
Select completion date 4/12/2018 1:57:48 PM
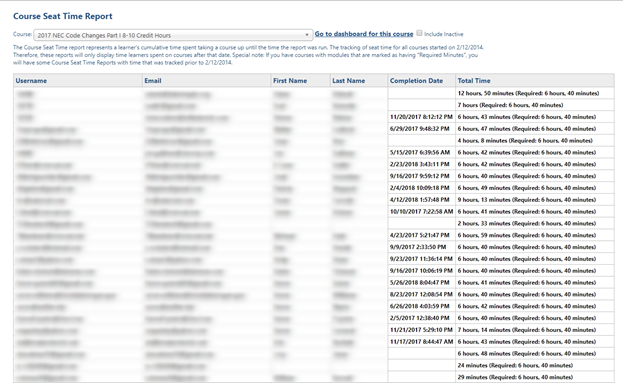pos(421,200)
